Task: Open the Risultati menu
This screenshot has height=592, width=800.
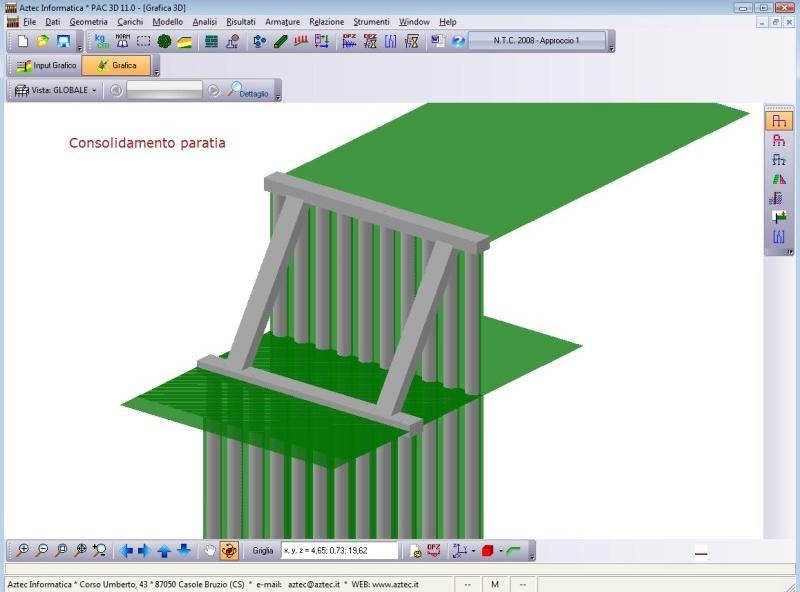Action: click(240, 21)
